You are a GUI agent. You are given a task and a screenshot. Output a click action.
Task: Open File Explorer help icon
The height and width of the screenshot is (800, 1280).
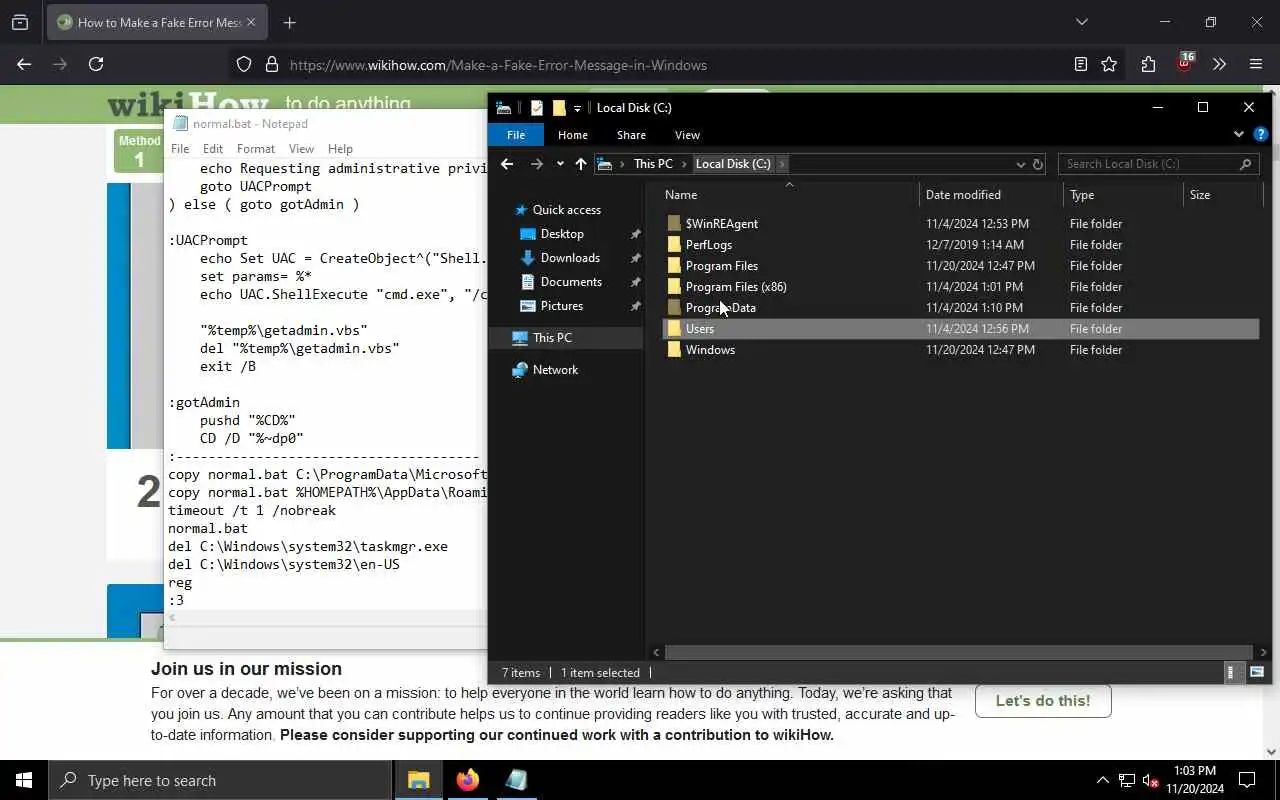point(1260,134)
